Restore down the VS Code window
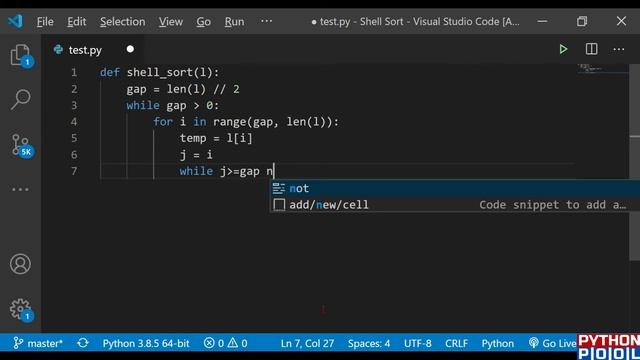The image size is (640, 360). coord(582,21)
